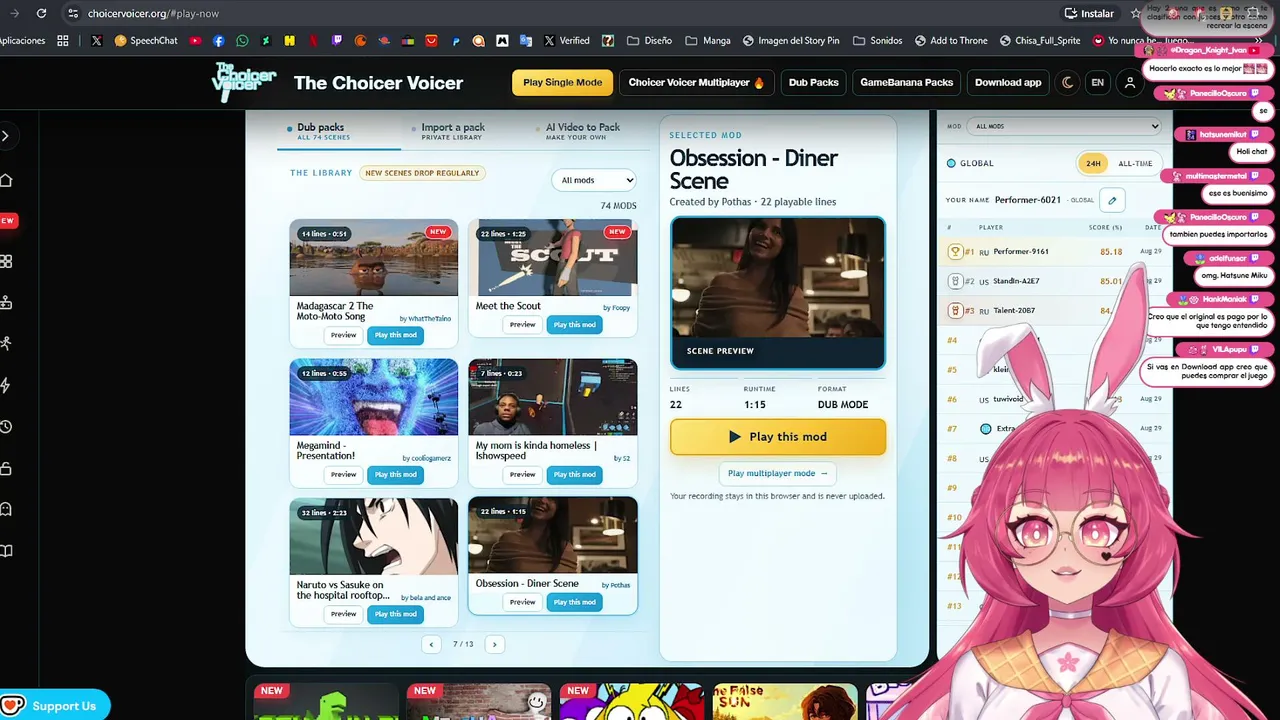Viewport: 1280px width, 720px height.
Task: Preview the Meet the Scout mod
Action: [x=522, y=325]
